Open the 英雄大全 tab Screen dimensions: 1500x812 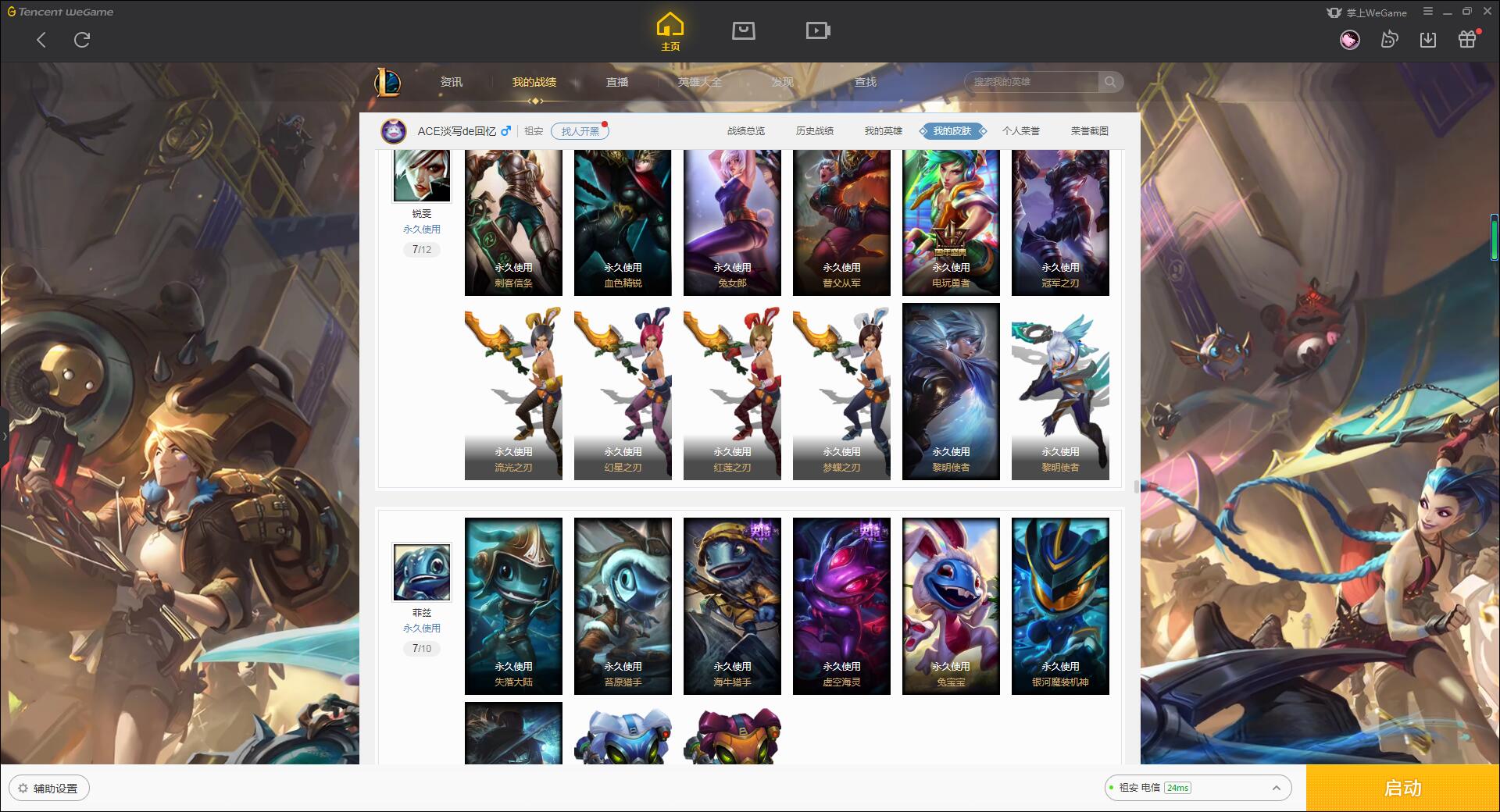coord(700,82)
